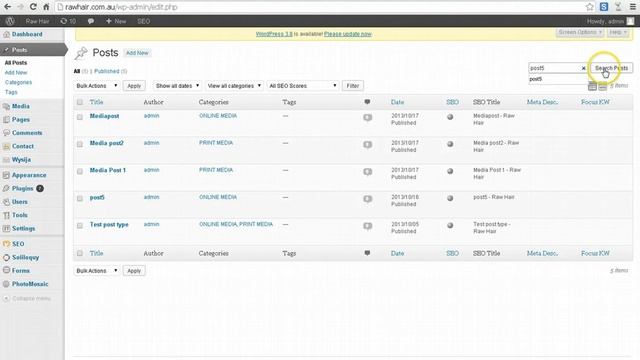Click Add New beside Posts heading
The height and width of the screenshot is (360, 640).
(137, 53)
